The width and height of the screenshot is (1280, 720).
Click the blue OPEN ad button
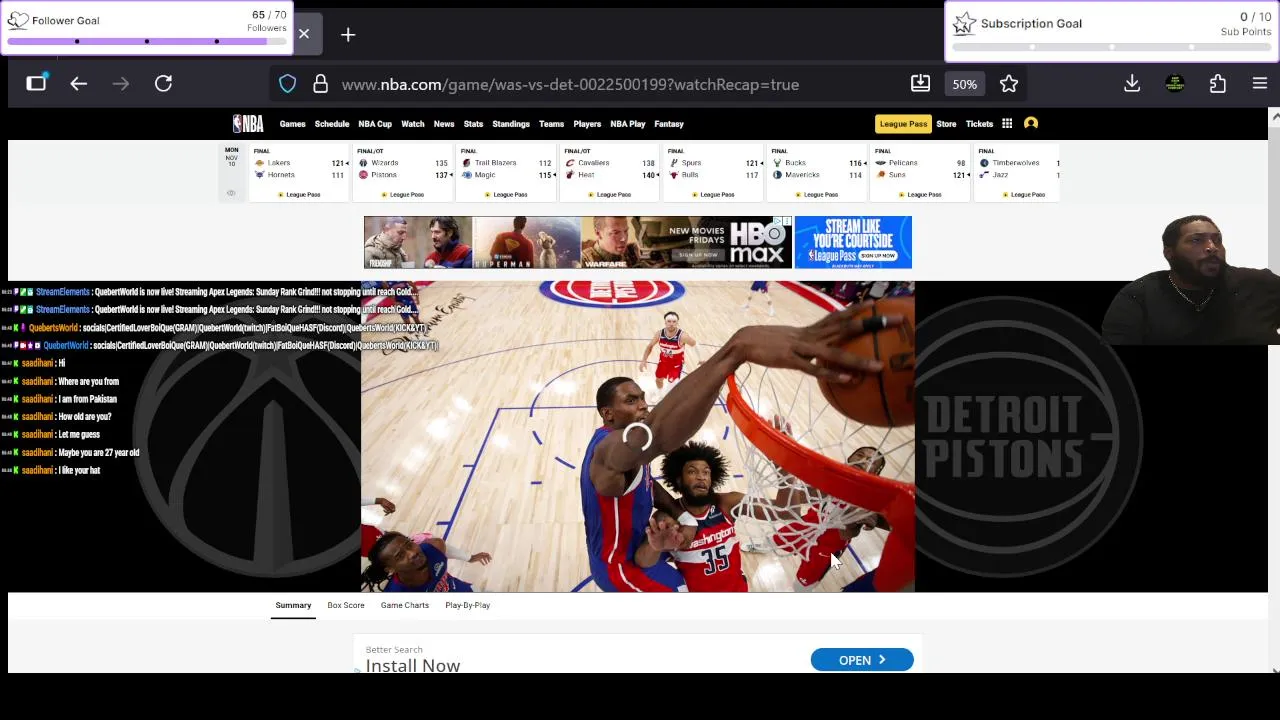coord(862,660)
